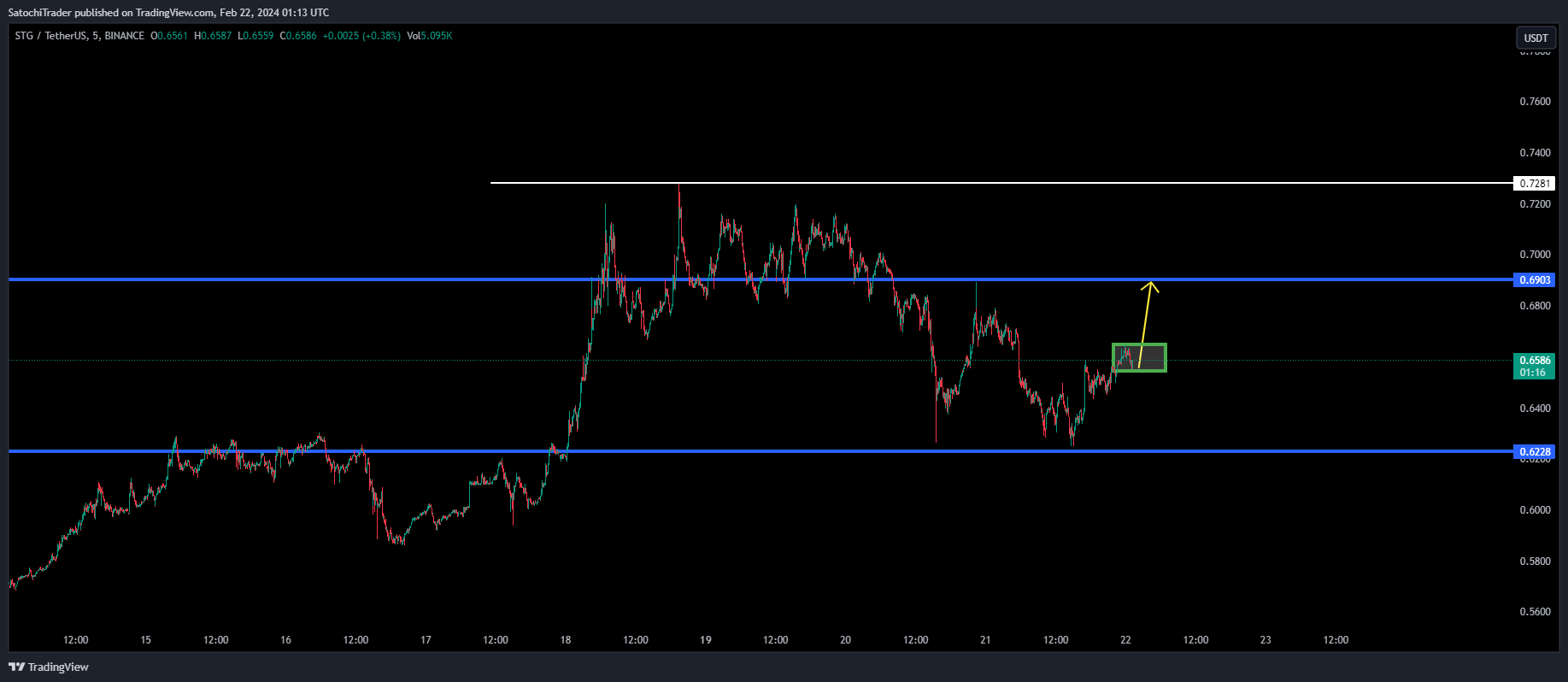Click the 0.6800 price axis label
1568x682 pixels.
pyautogui.click(x=1535, y=306)
